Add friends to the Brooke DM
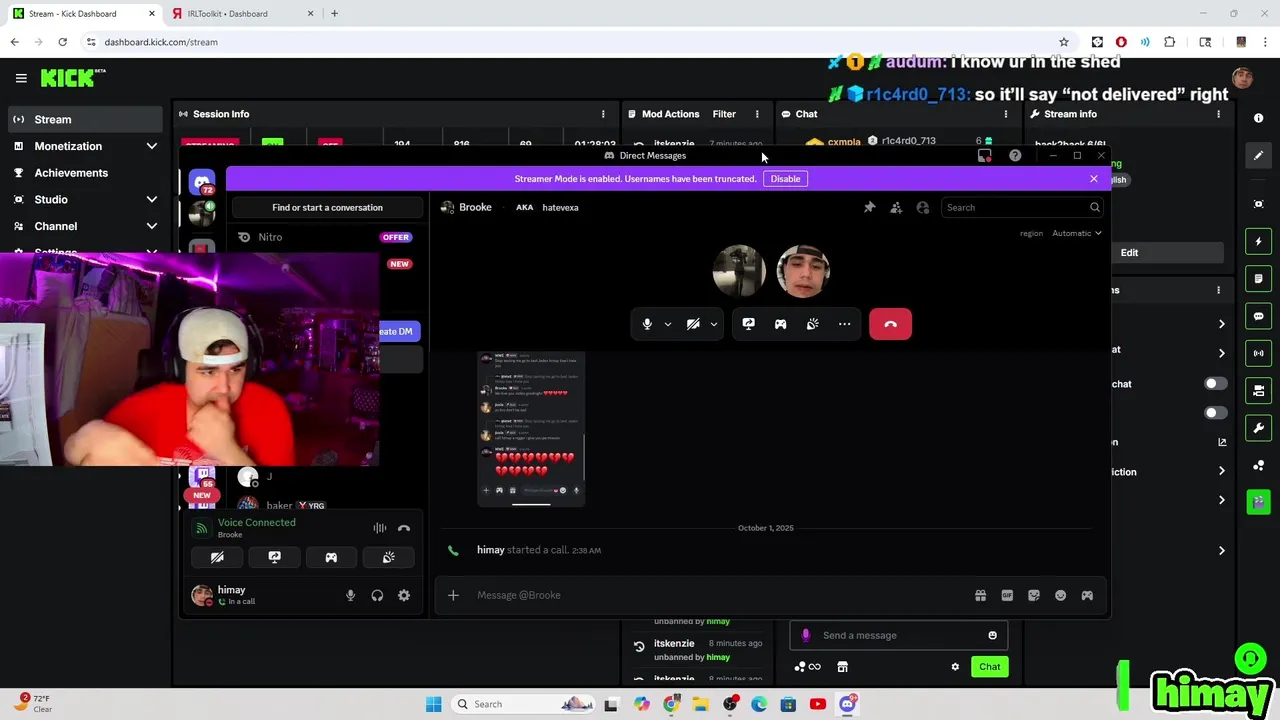Image resolution: width=1280 pixels, height=720 pixels. point(896,207)
